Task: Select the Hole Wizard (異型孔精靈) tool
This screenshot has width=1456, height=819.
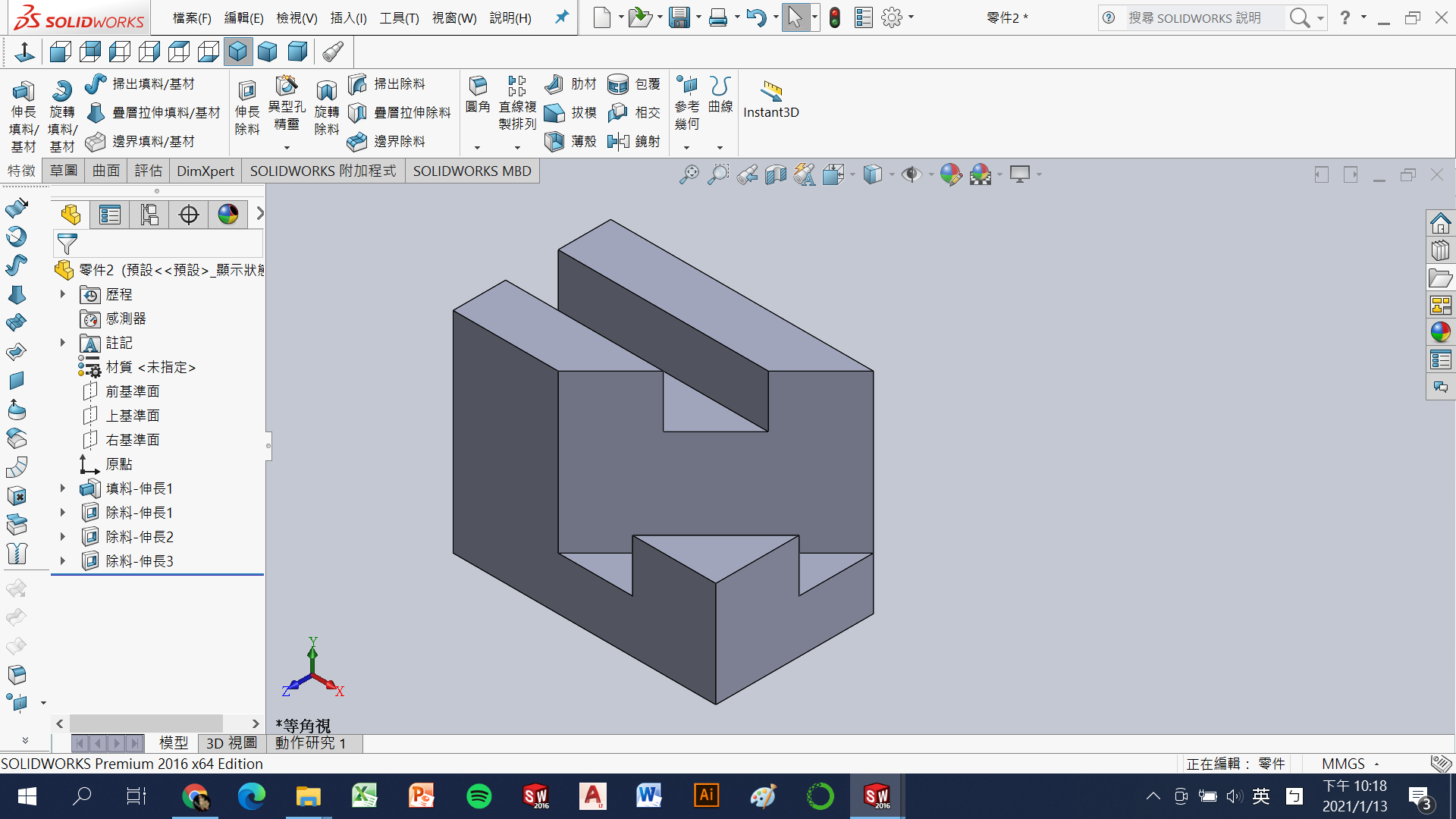Action: [x=286, y=87]
